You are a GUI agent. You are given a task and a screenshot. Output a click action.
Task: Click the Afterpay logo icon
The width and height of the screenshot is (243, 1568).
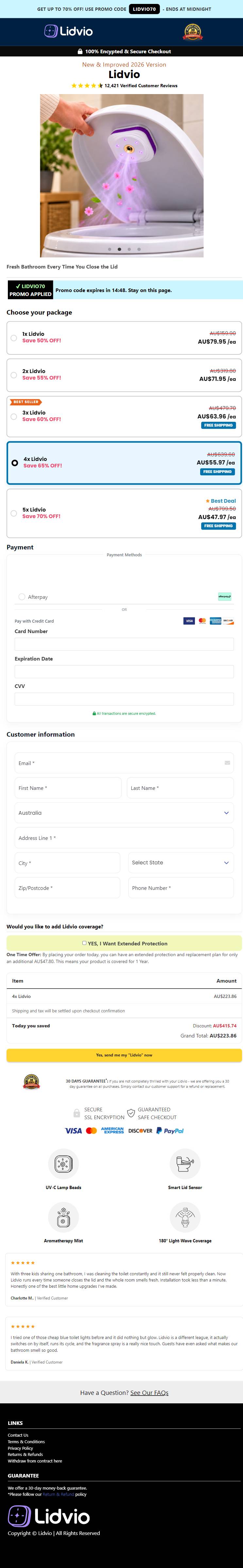click(x=225, y=596)
